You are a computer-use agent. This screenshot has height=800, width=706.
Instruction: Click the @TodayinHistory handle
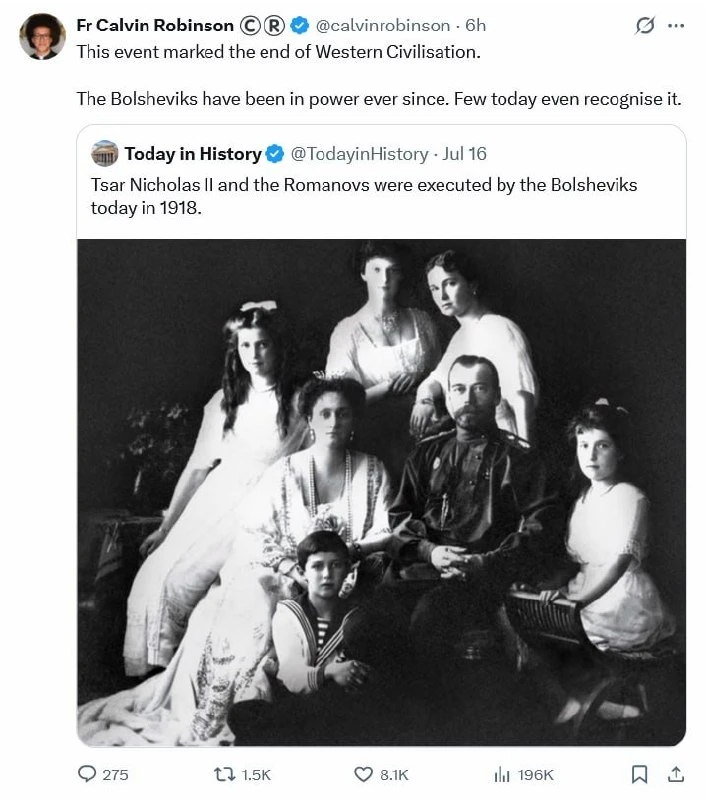360,154
